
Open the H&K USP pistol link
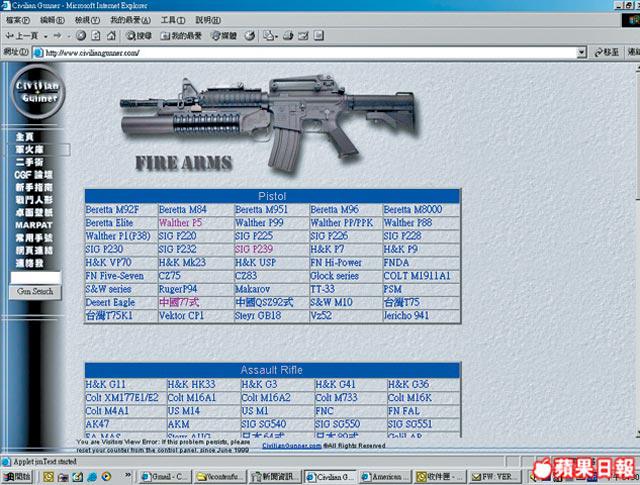click(x=256, y=263)
